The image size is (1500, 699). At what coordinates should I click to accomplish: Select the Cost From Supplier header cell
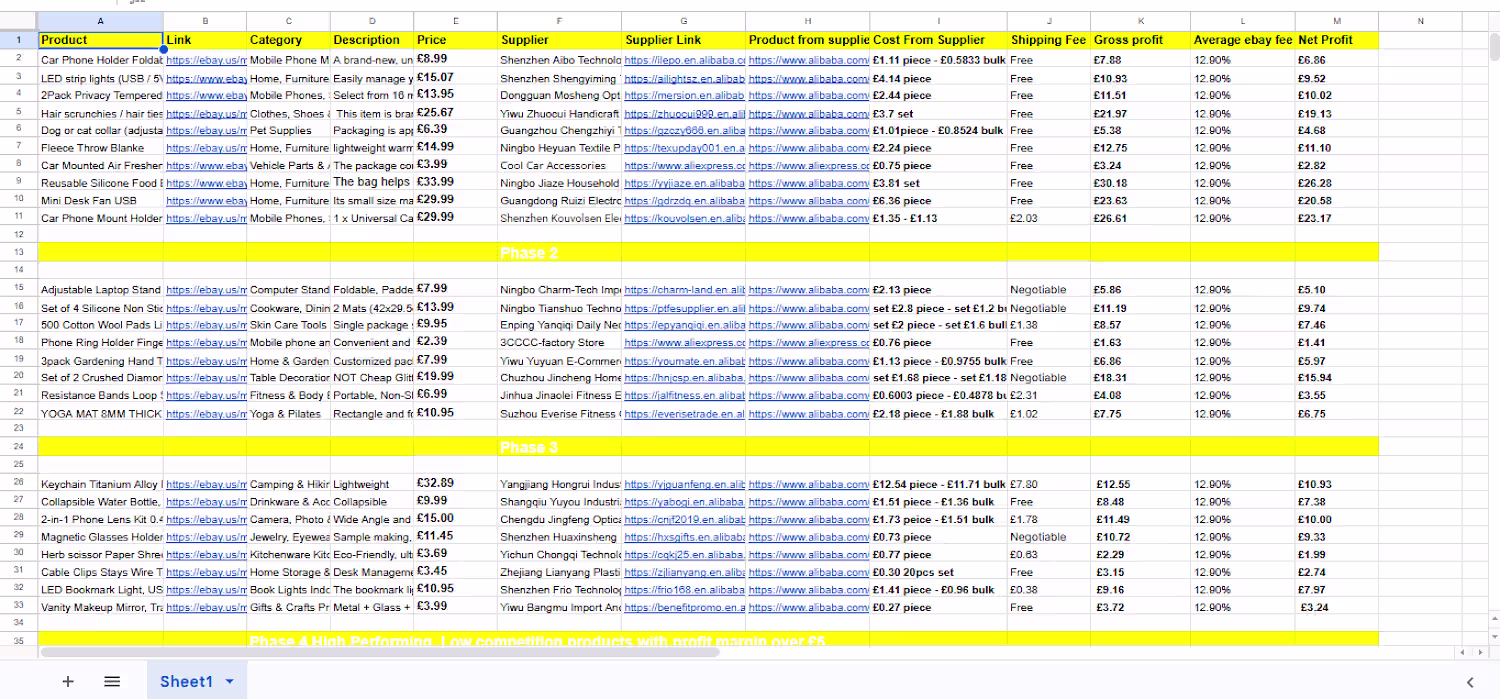click(x=939, y=40)
